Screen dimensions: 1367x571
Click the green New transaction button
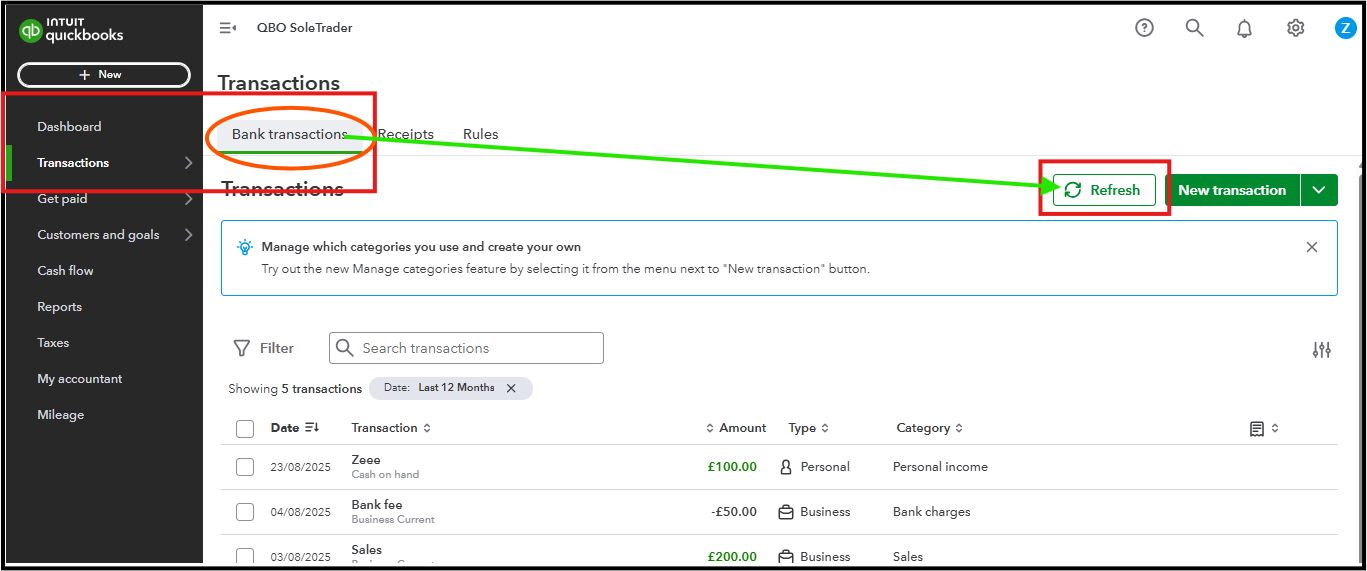(1232, 190)
